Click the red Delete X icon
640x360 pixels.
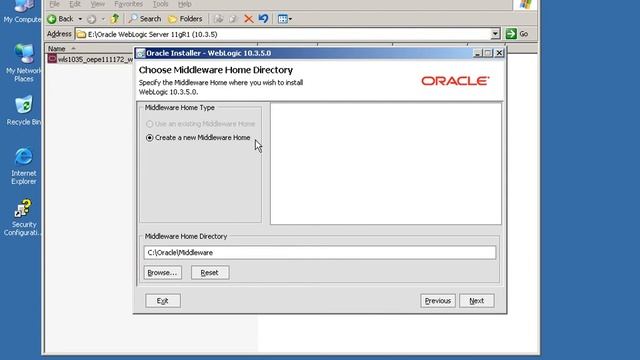click(x=248, y=19)
